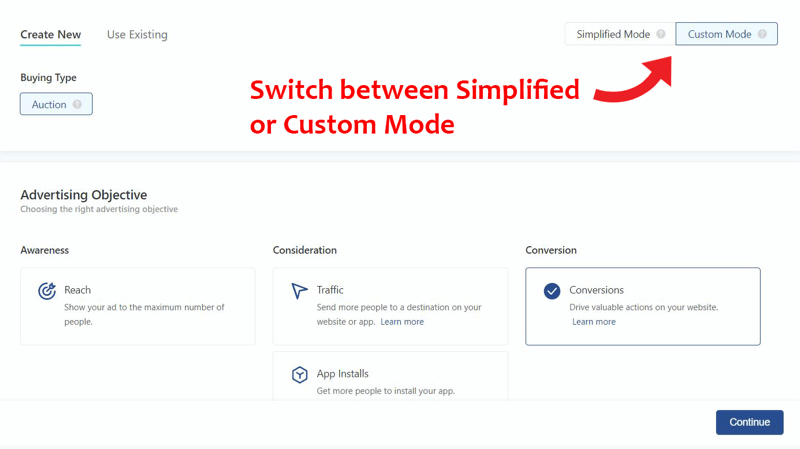
Task: Click the Advertising Objective heading
Action: (84, 195)
